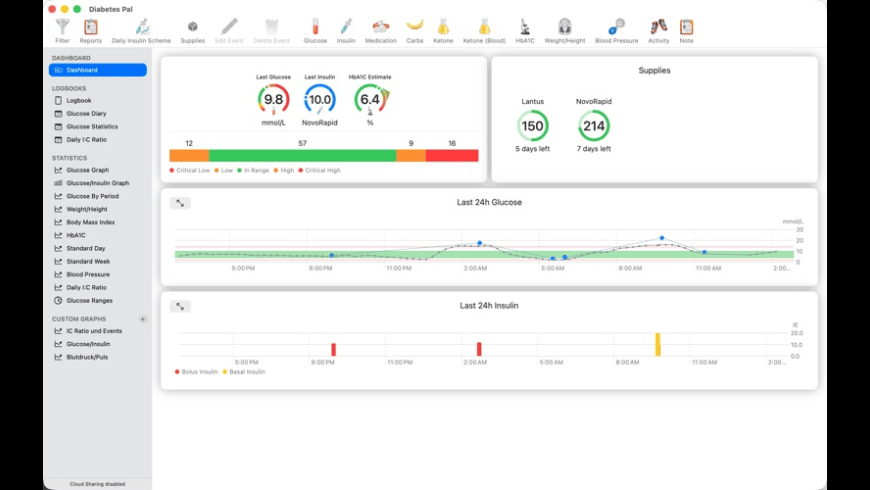Open the Filter tool
The width and height of the screenshot is (870, 490).
62,31
